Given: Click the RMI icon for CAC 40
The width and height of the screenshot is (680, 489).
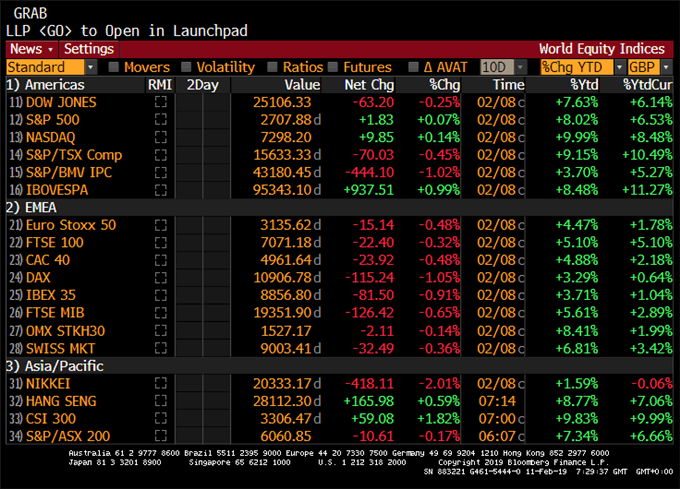Looking at the screenshot, I should pos(160,260).
